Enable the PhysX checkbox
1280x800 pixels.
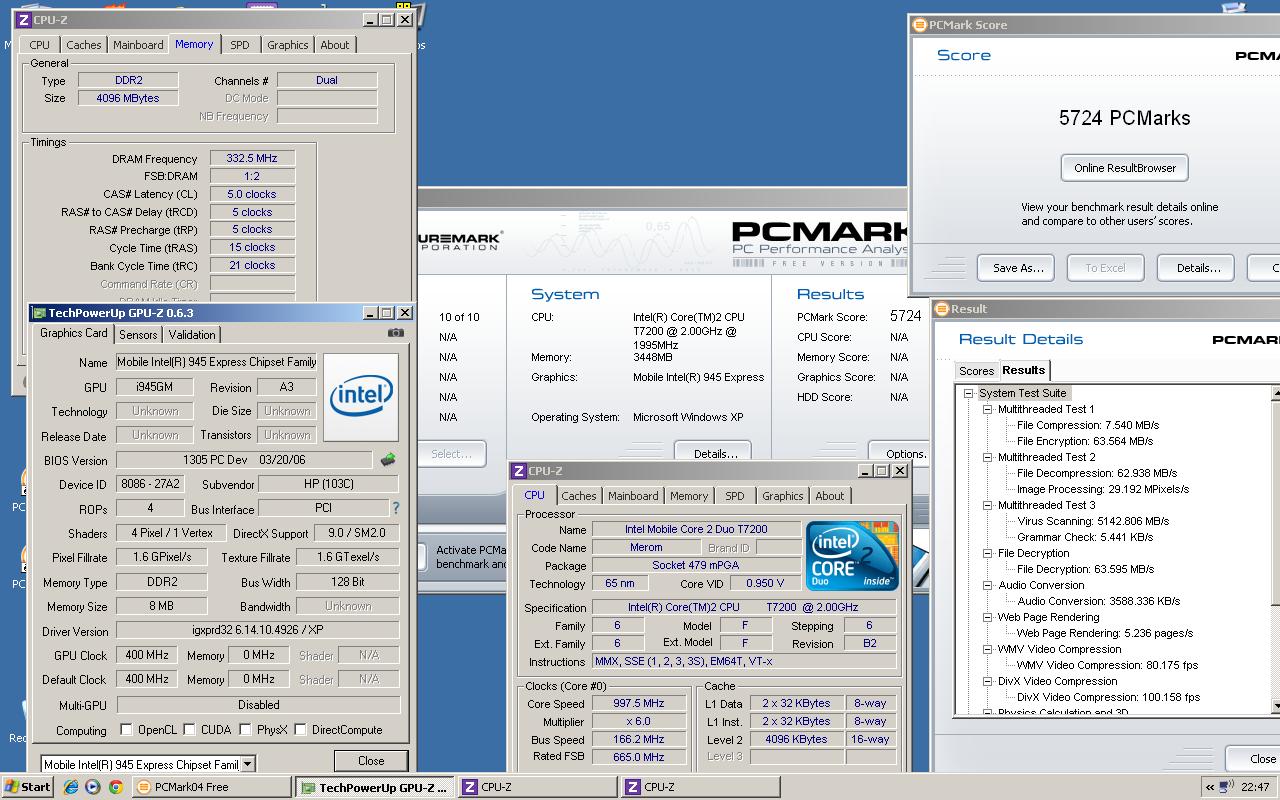point(244,730)
